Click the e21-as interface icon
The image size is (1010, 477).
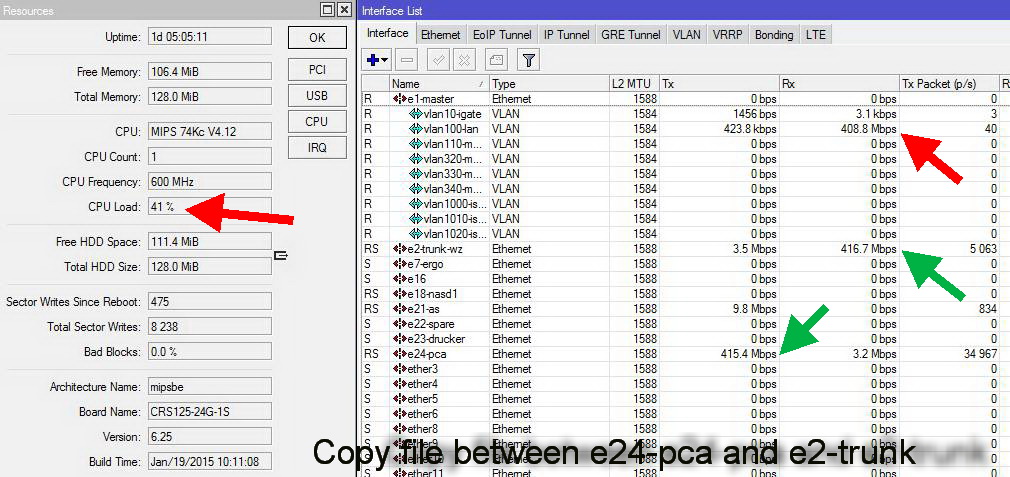399,309
